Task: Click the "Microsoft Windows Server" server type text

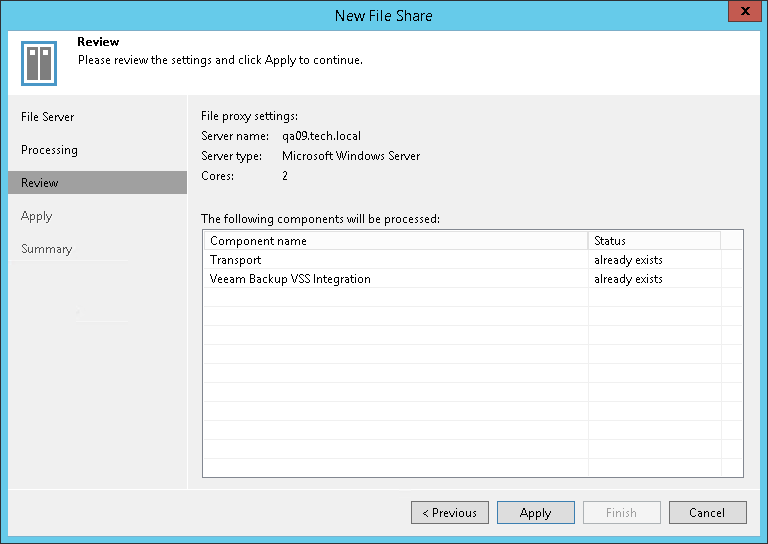Action: [x=351, y=156]
